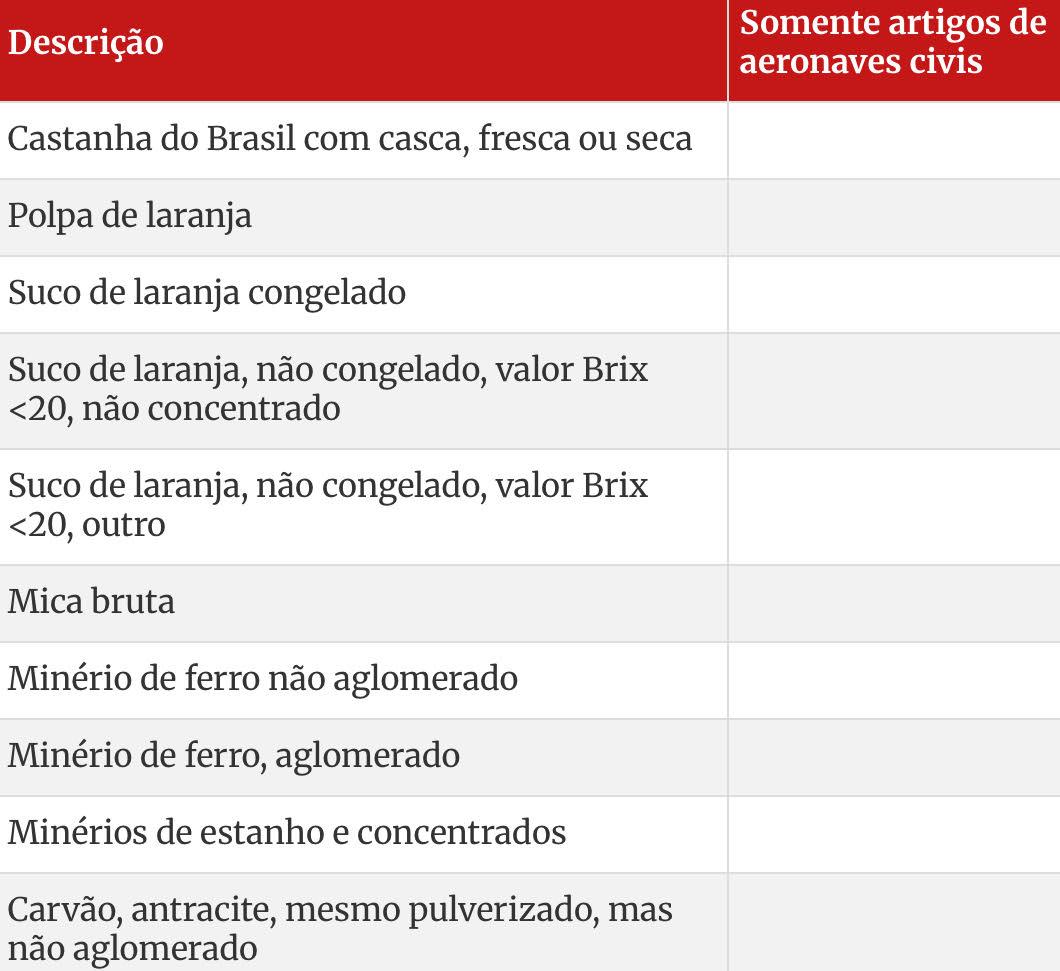This screenshot has height=971, width=1060.
Task: Click the Suco de laranja congelado text
Action: point(207,292)
